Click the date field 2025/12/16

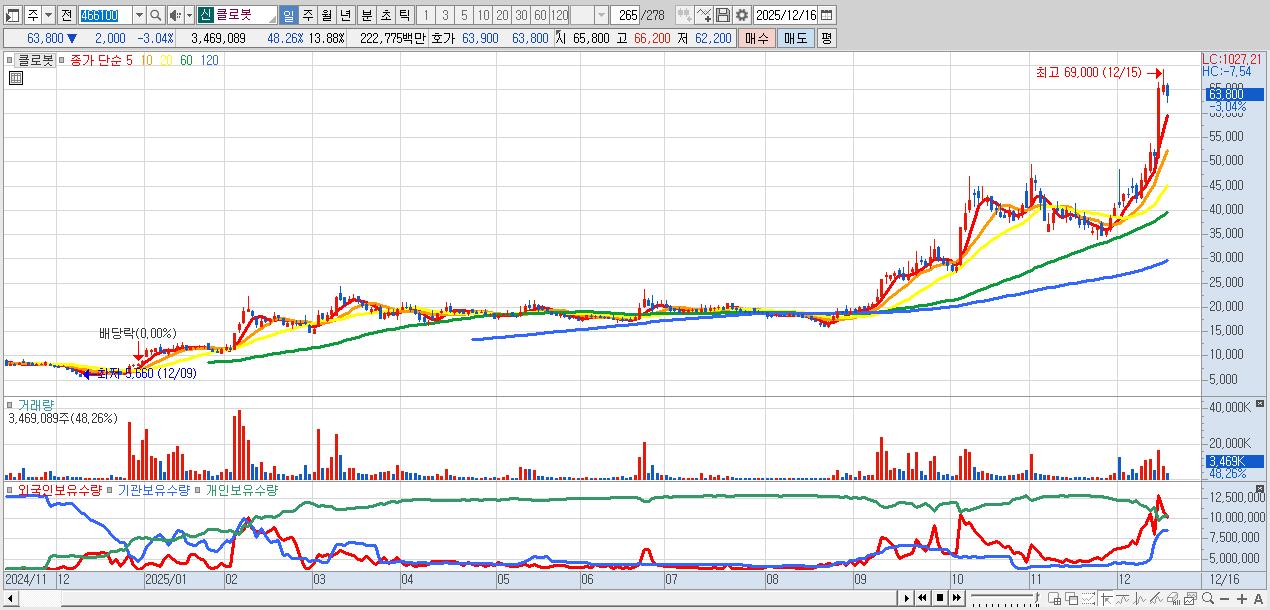[x=786, y=15]
